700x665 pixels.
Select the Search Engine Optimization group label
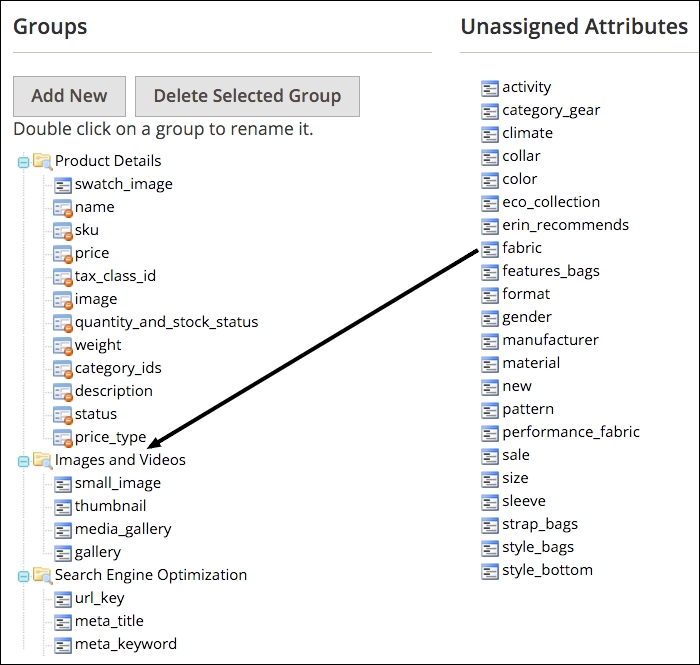point(151,575)
